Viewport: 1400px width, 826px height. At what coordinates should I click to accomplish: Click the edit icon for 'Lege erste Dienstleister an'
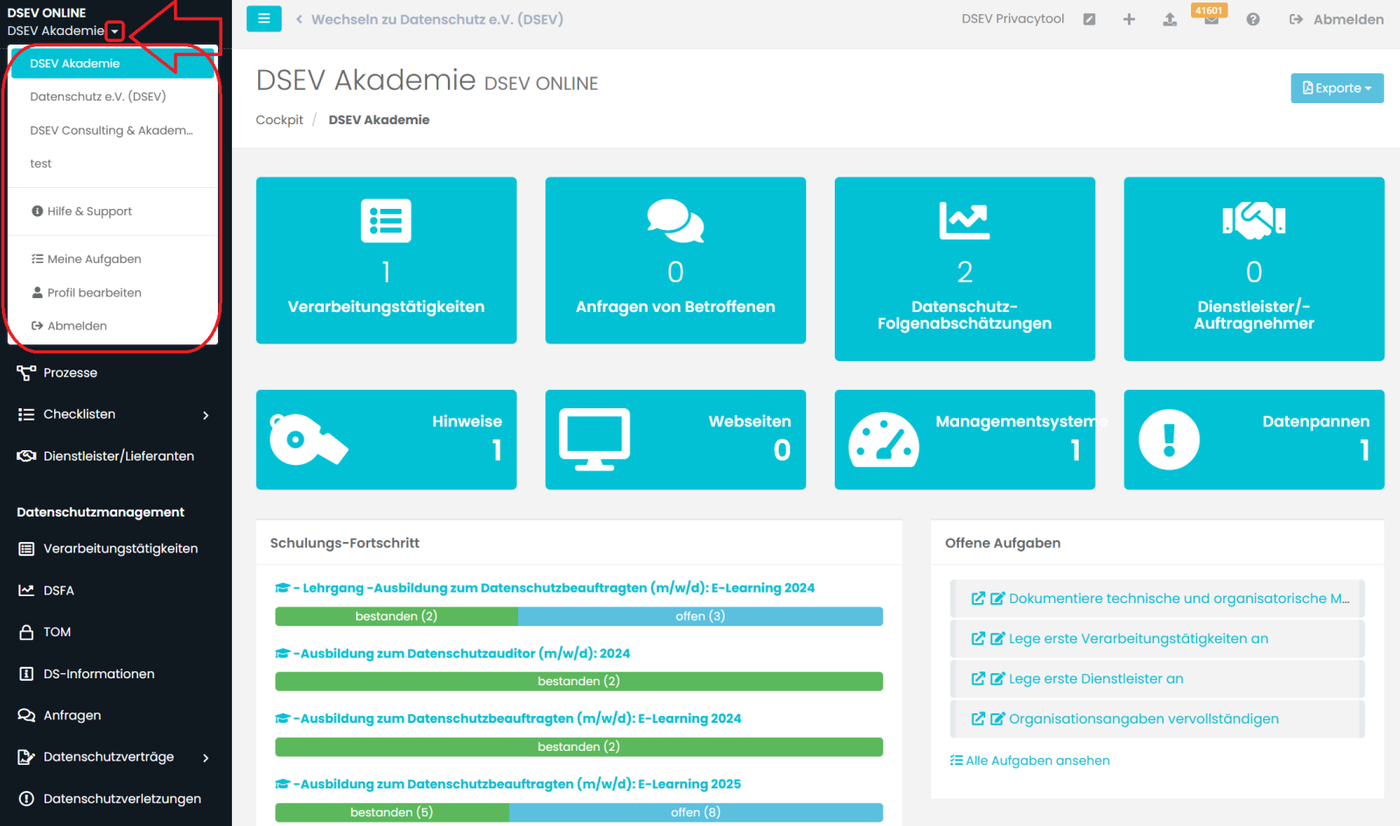pos(997,679)
